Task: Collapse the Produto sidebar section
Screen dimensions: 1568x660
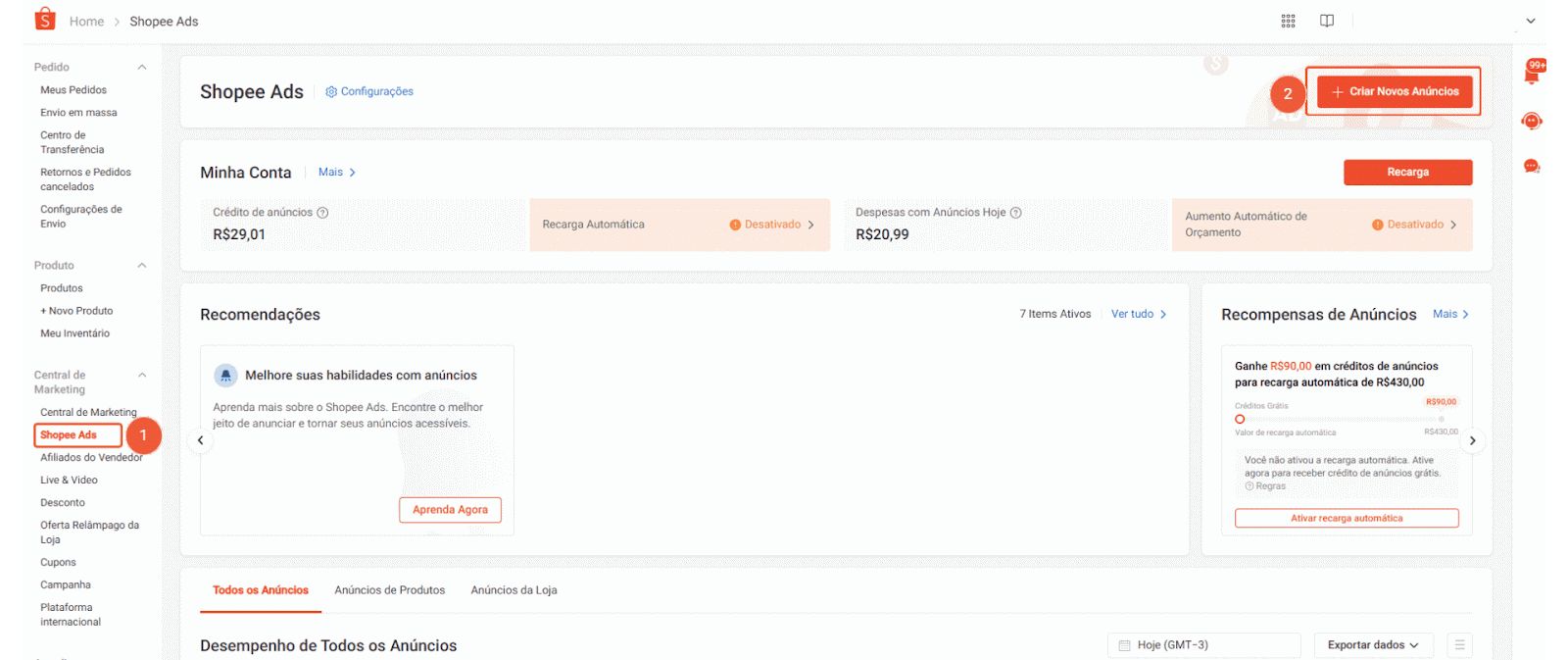Action: [x=142, y=265]
